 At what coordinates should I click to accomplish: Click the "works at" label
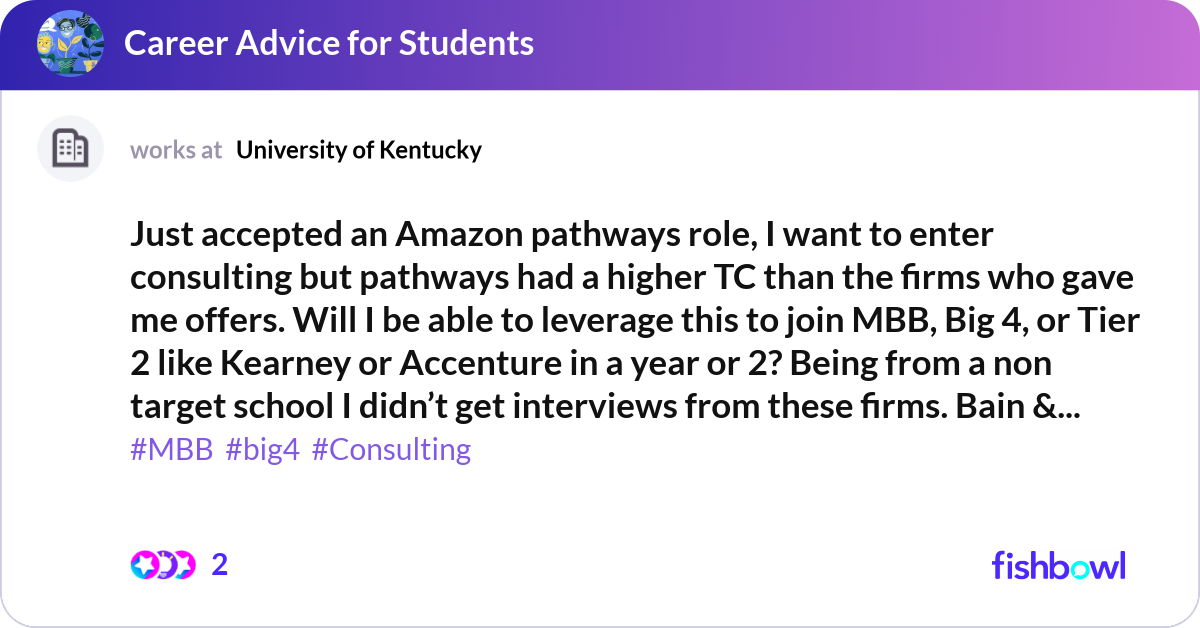click(x=176, y=150)
